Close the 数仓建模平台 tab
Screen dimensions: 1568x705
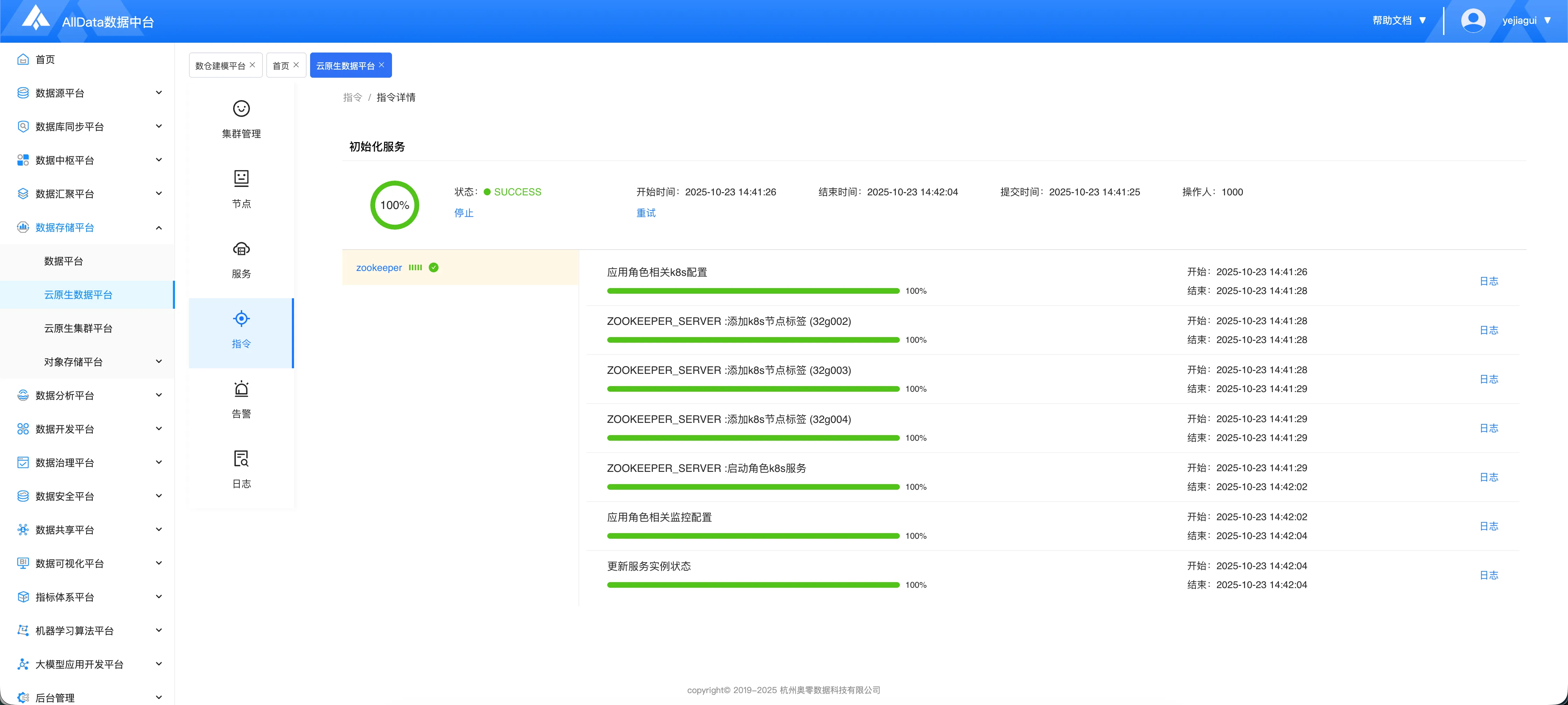coord(253,64)
